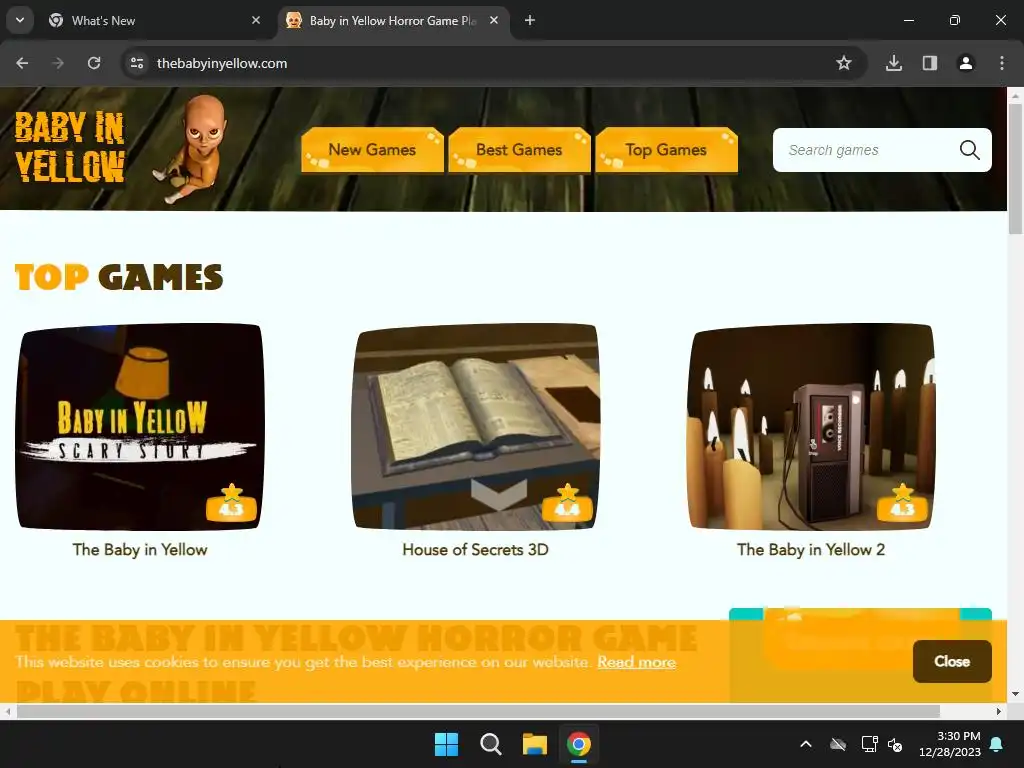Open the notifications bell icon

tap(997, 744)
